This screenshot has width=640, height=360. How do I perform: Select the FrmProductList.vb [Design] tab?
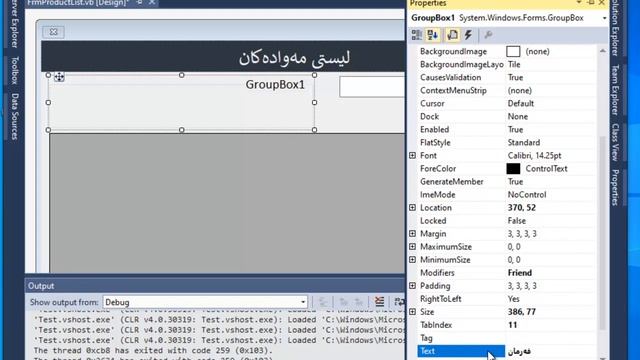tap(78, 3)
